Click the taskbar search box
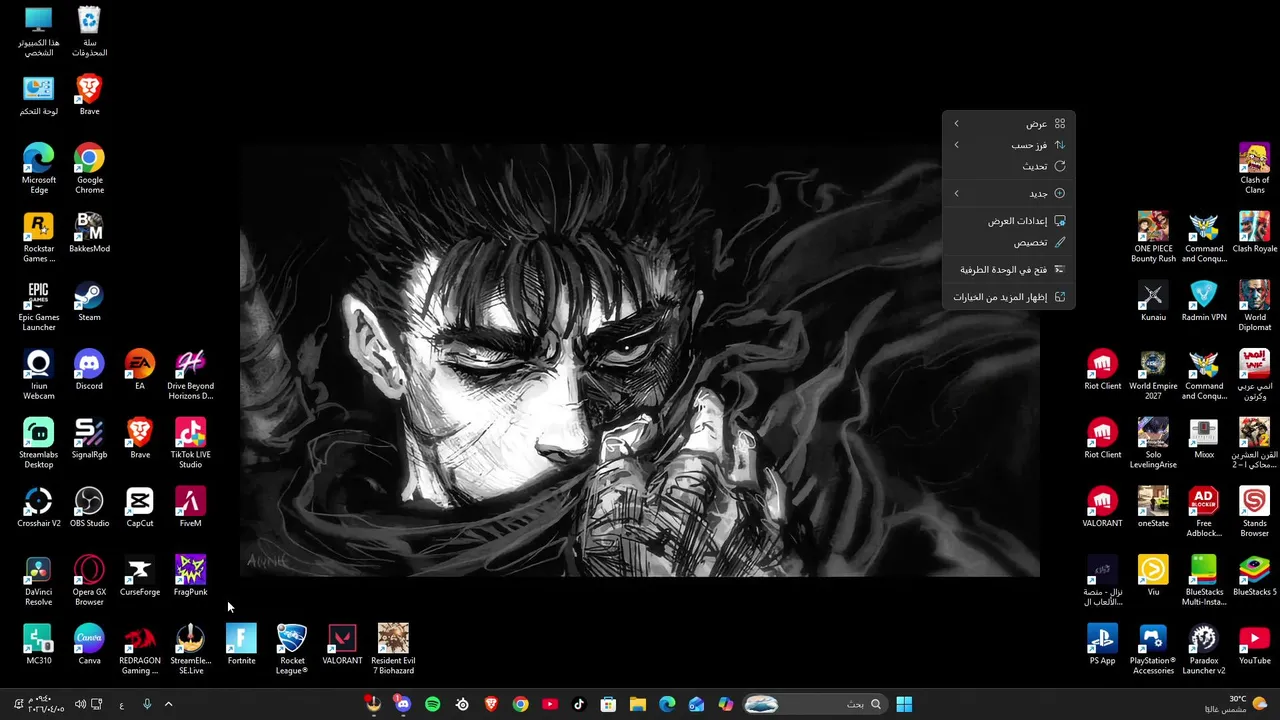Image resolution: width=1280 pixels, height=720 pixels. coord(813,704)
